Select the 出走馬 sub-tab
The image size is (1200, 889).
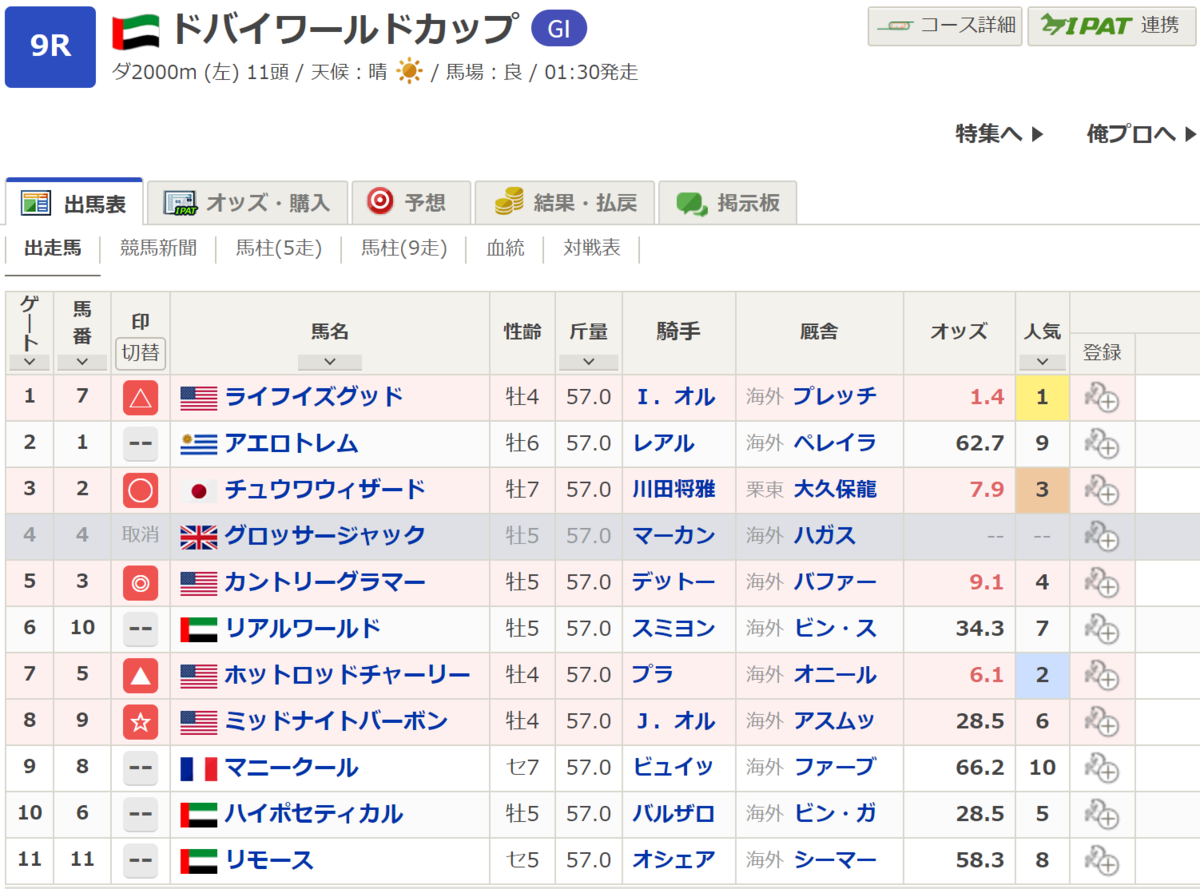click(x=53, y=249)
